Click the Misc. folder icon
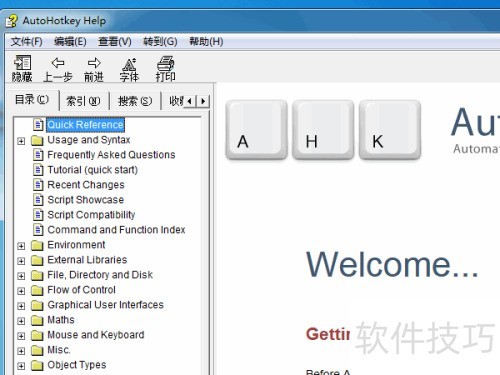Image resolution: width=500 pixels, height=375 pixels. [x=37, y=350]
